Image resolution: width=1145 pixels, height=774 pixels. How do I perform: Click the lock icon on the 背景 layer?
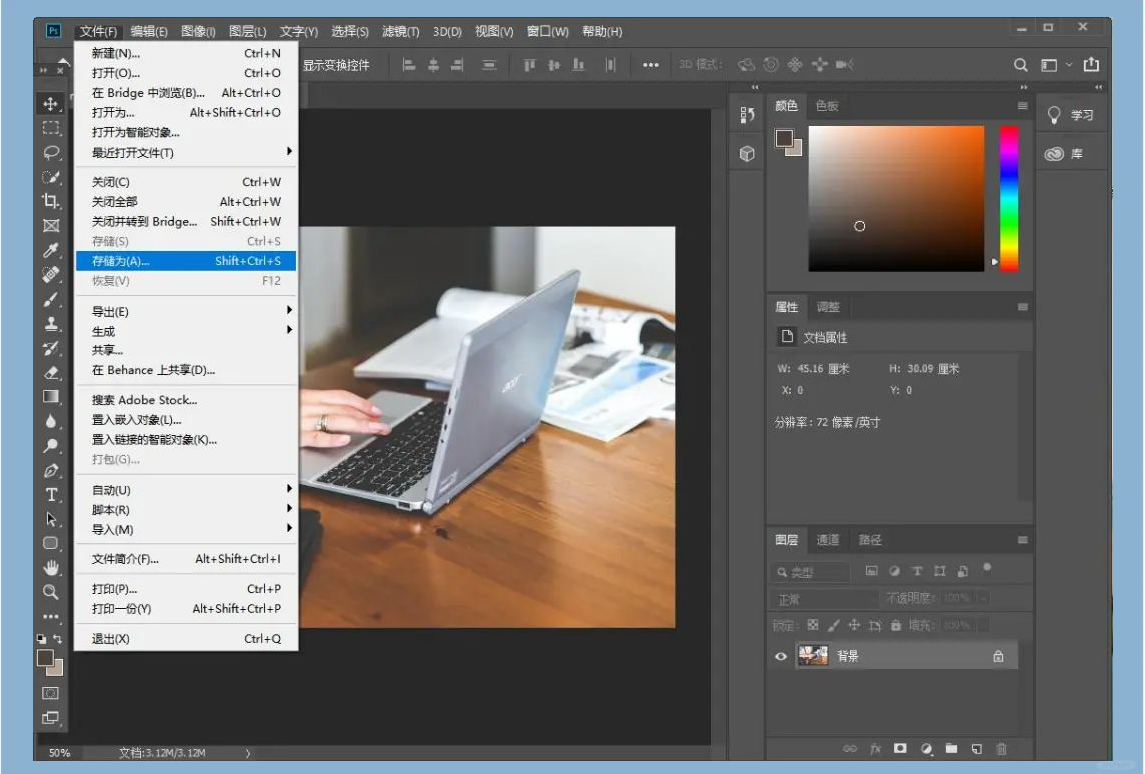click(x=998, y=656)
